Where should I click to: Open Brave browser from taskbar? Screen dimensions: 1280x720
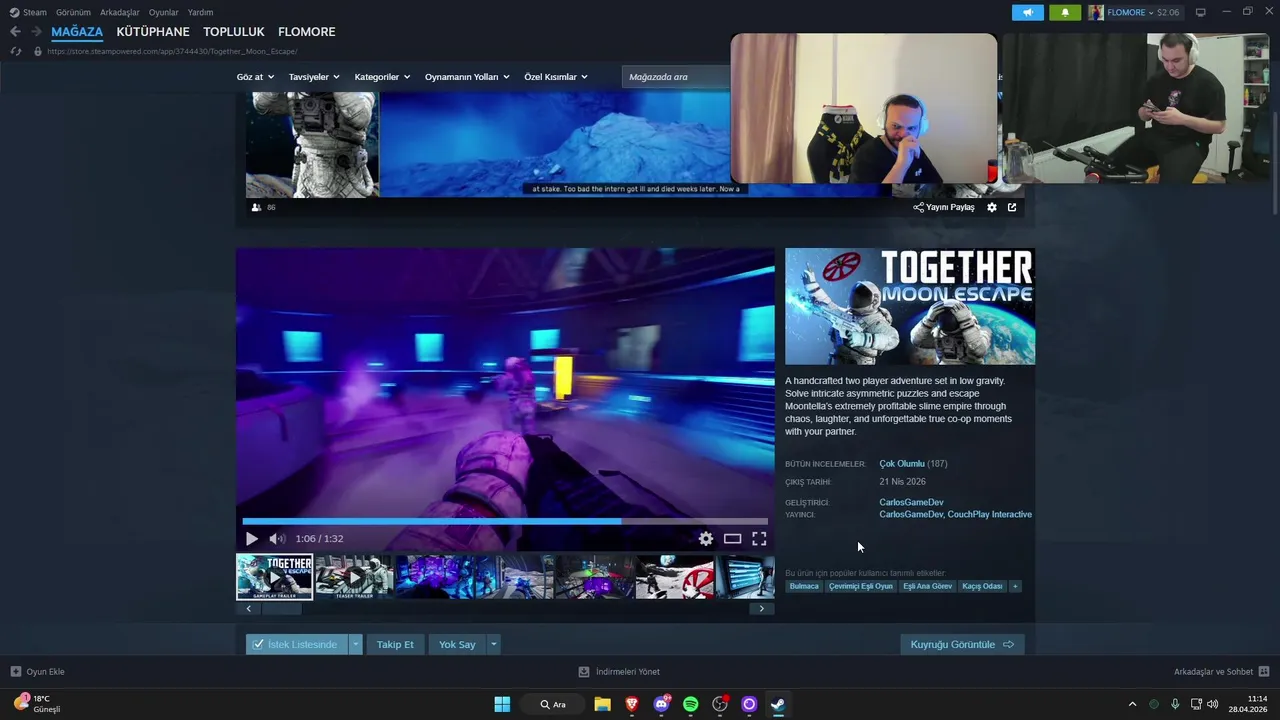pyautogui.click(x=631, y=704)
